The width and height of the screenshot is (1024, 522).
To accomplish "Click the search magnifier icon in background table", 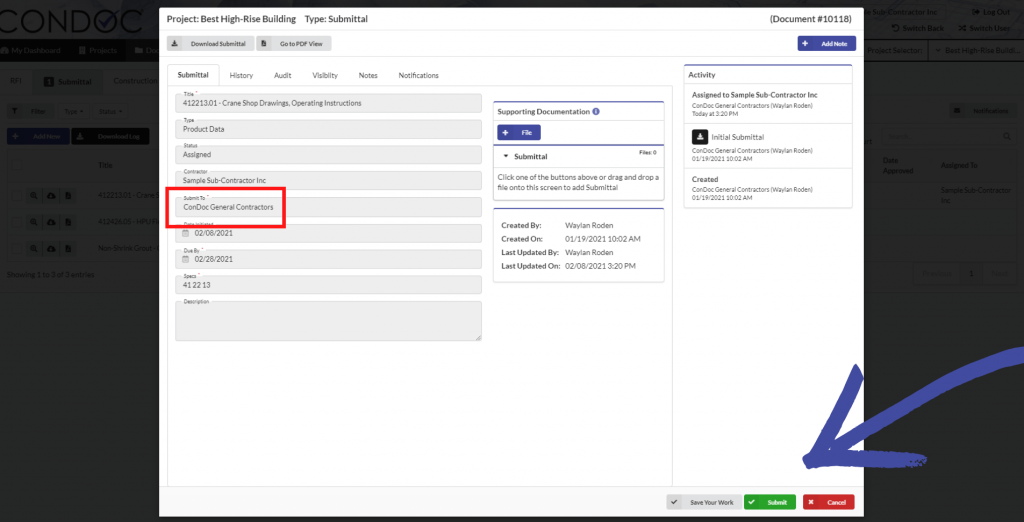I will tap(1006, 137).
